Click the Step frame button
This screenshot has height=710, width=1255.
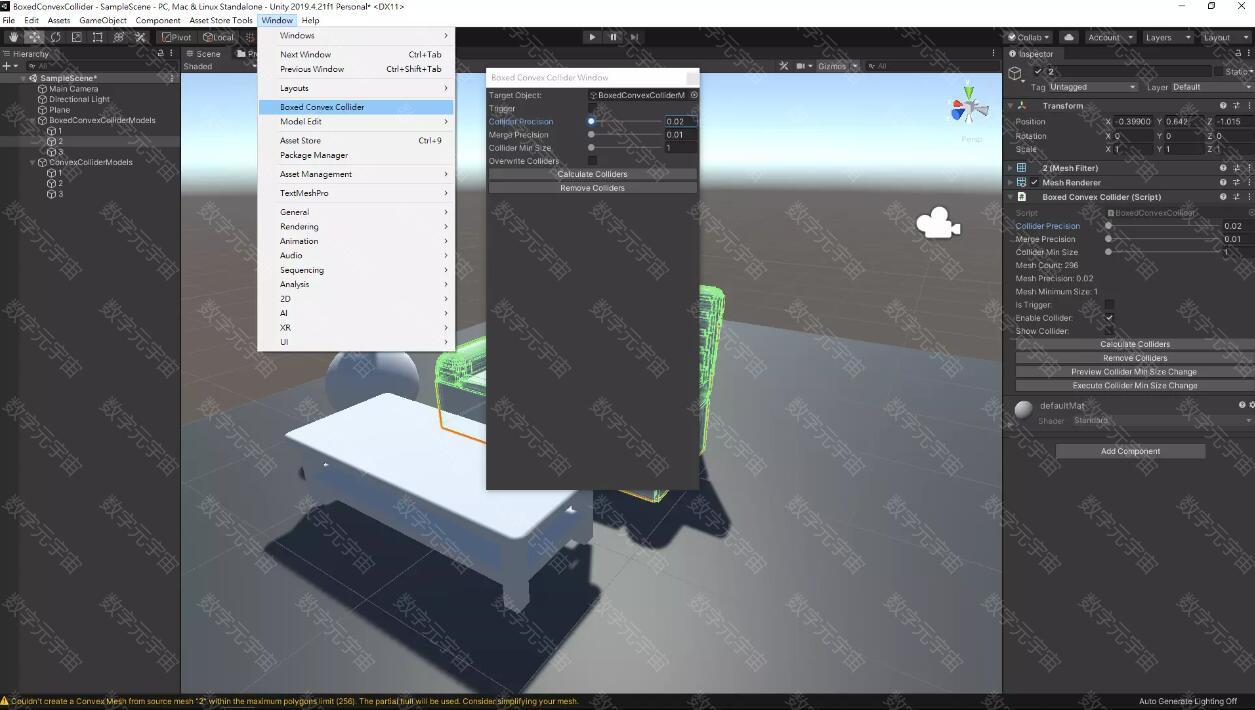pyautogui.click(x=634, y=37)
